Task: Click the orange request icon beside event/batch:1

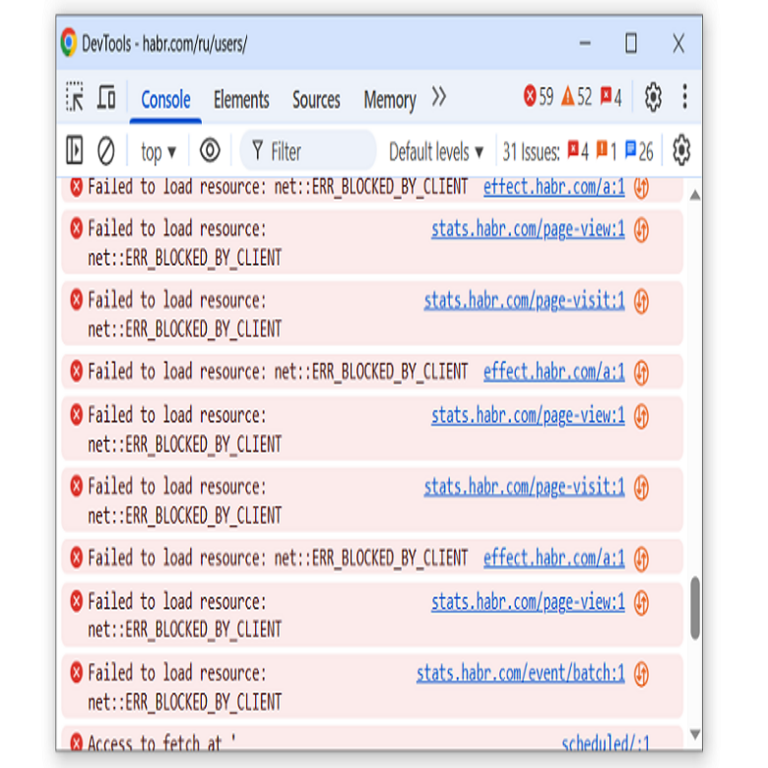Action: click(x=641, y=673)
